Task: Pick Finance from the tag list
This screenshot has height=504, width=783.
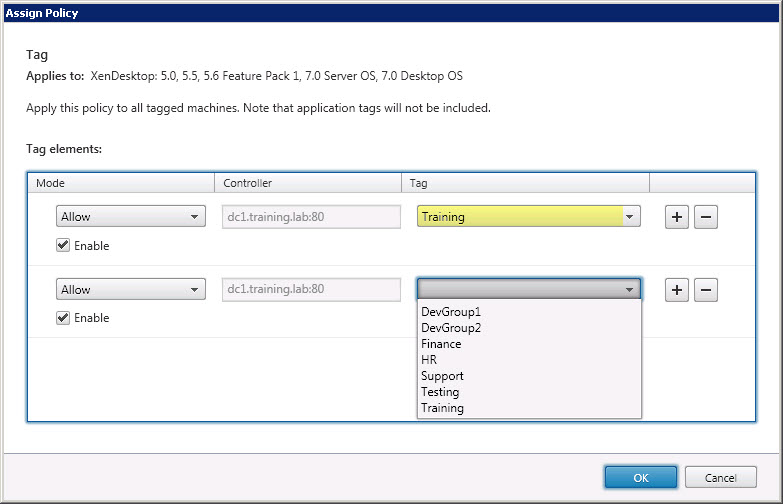Action: coord(441,344)
